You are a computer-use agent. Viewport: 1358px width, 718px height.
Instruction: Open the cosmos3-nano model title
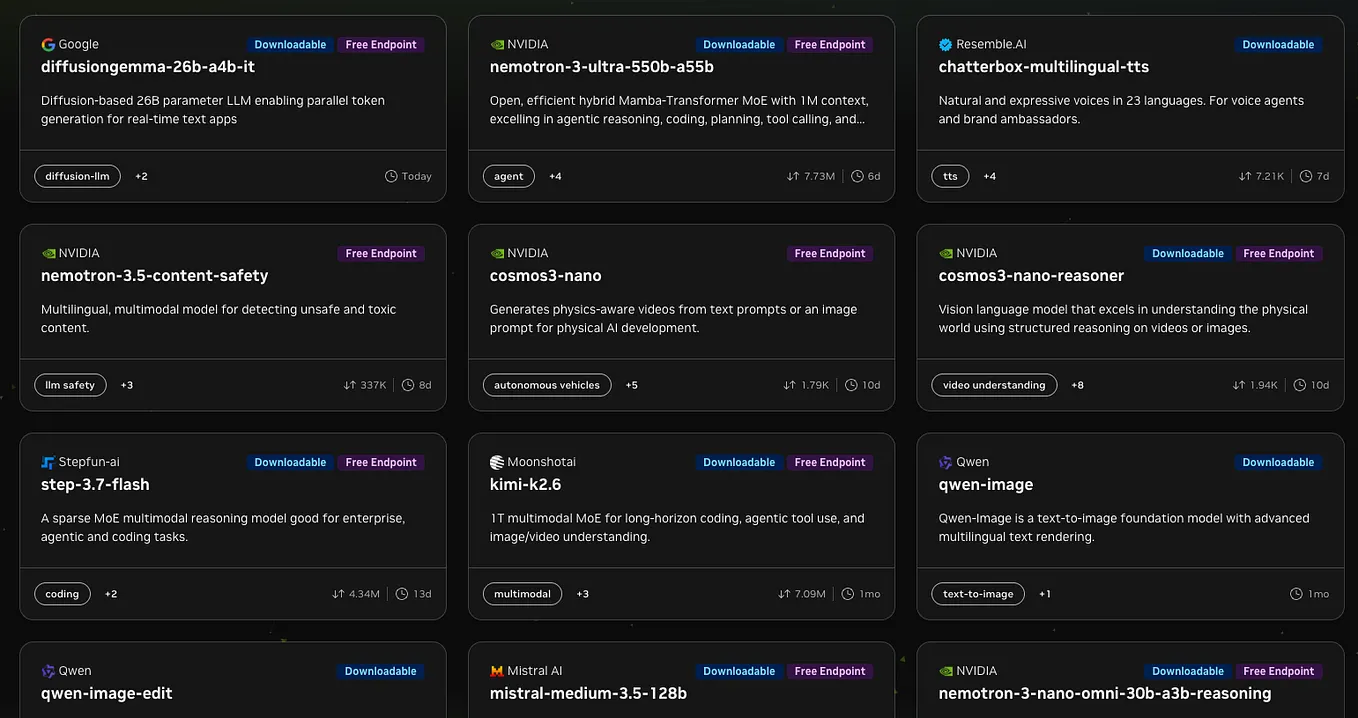coord(546,276)
